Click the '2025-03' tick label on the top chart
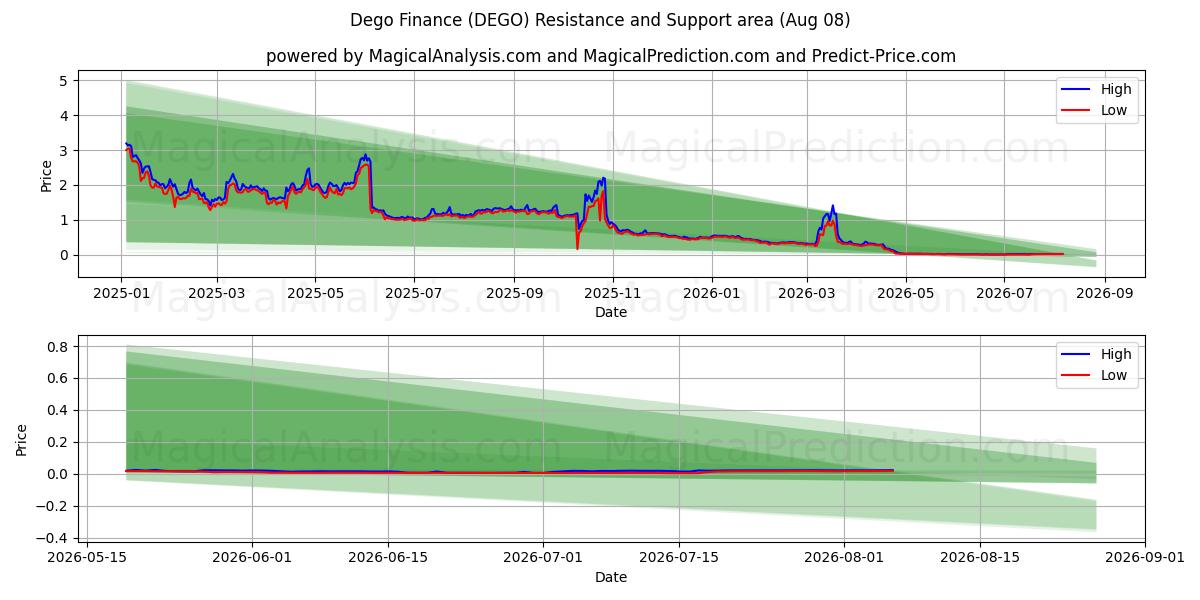The height and width of the screenshot is (600, 1200). pos(217,293)
